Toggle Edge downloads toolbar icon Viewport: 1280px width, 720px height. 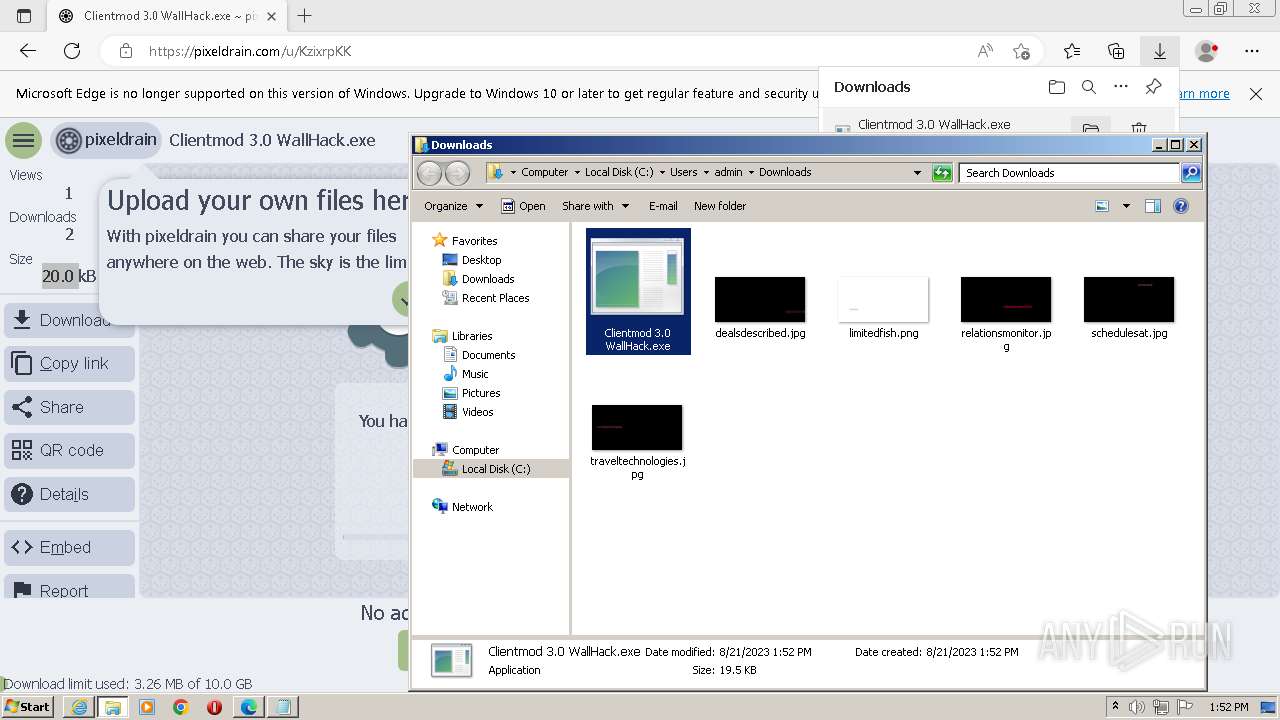coord(1160,51)
